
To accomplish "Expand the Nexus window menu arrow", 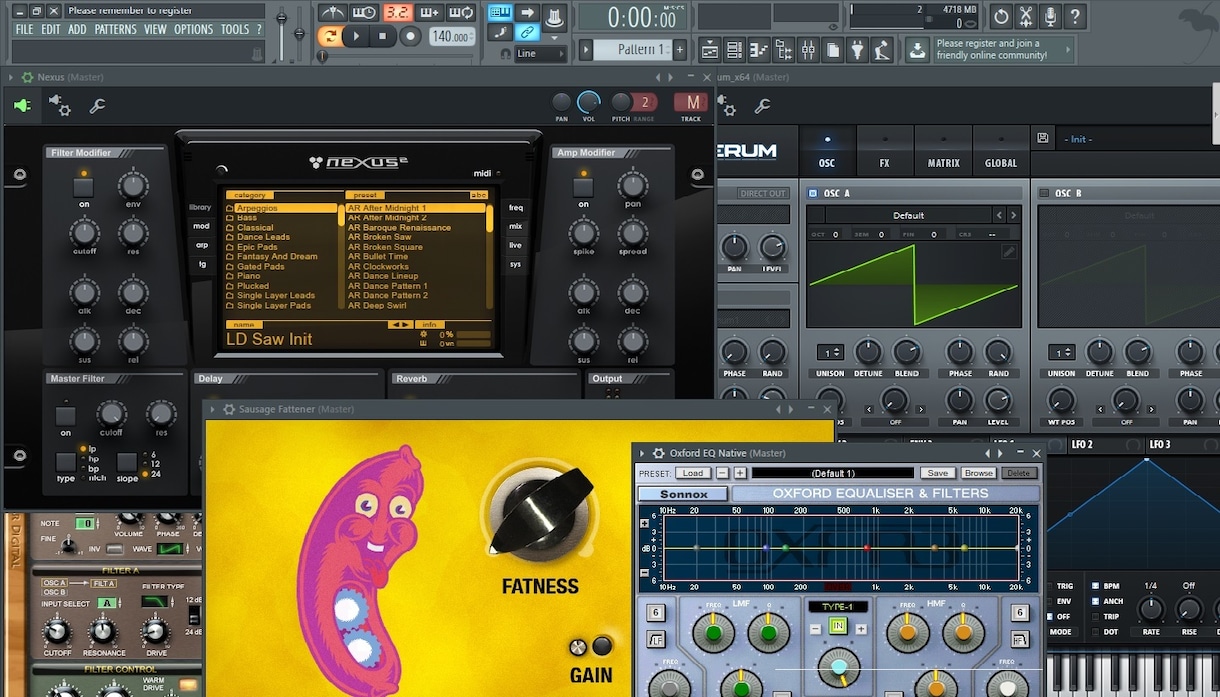I will (11, 77).
